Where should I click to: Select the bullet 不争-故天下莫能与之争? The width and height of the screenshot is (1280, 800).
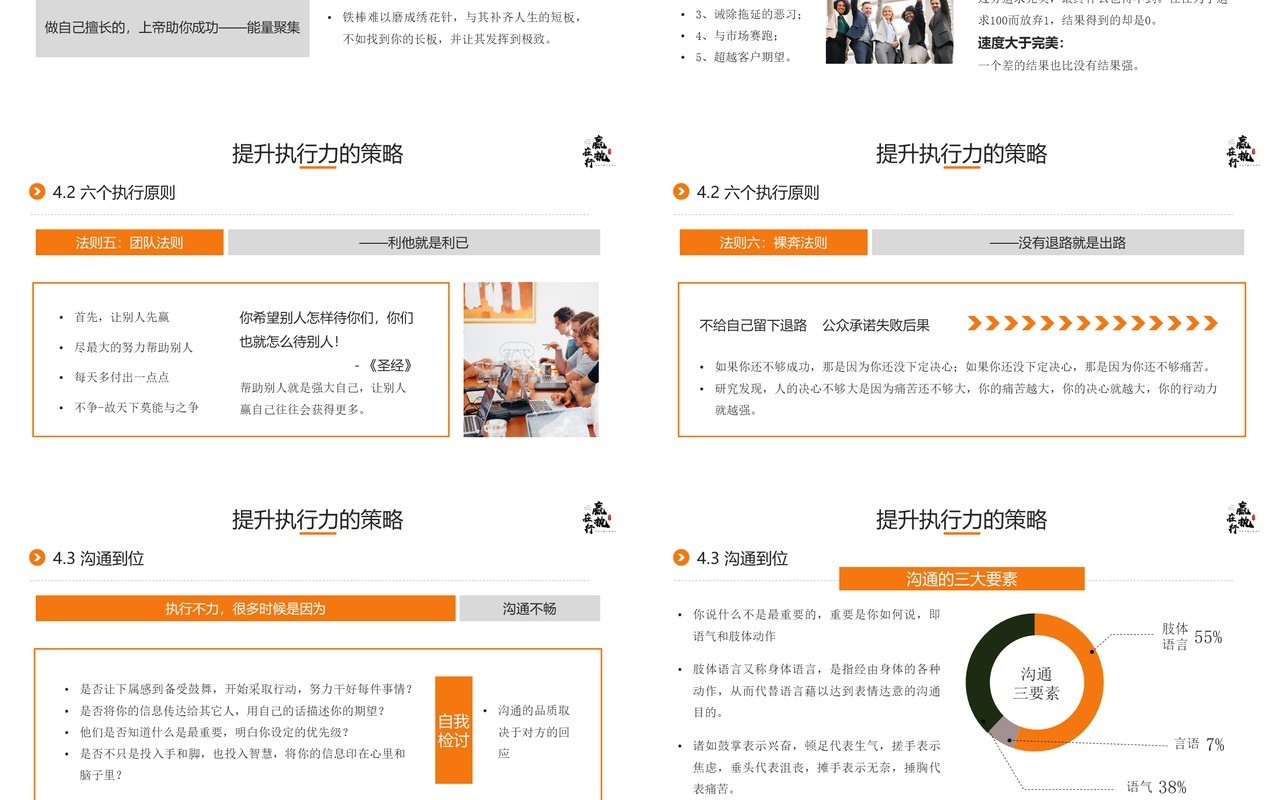(137, 407)
